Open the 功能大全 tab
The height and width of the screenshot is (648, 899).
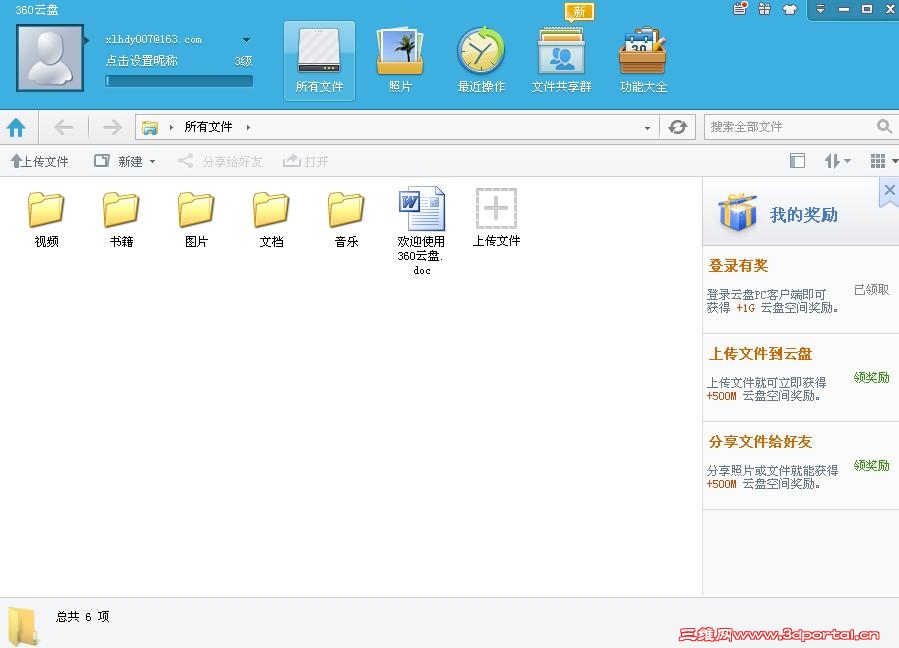(643, 61)
